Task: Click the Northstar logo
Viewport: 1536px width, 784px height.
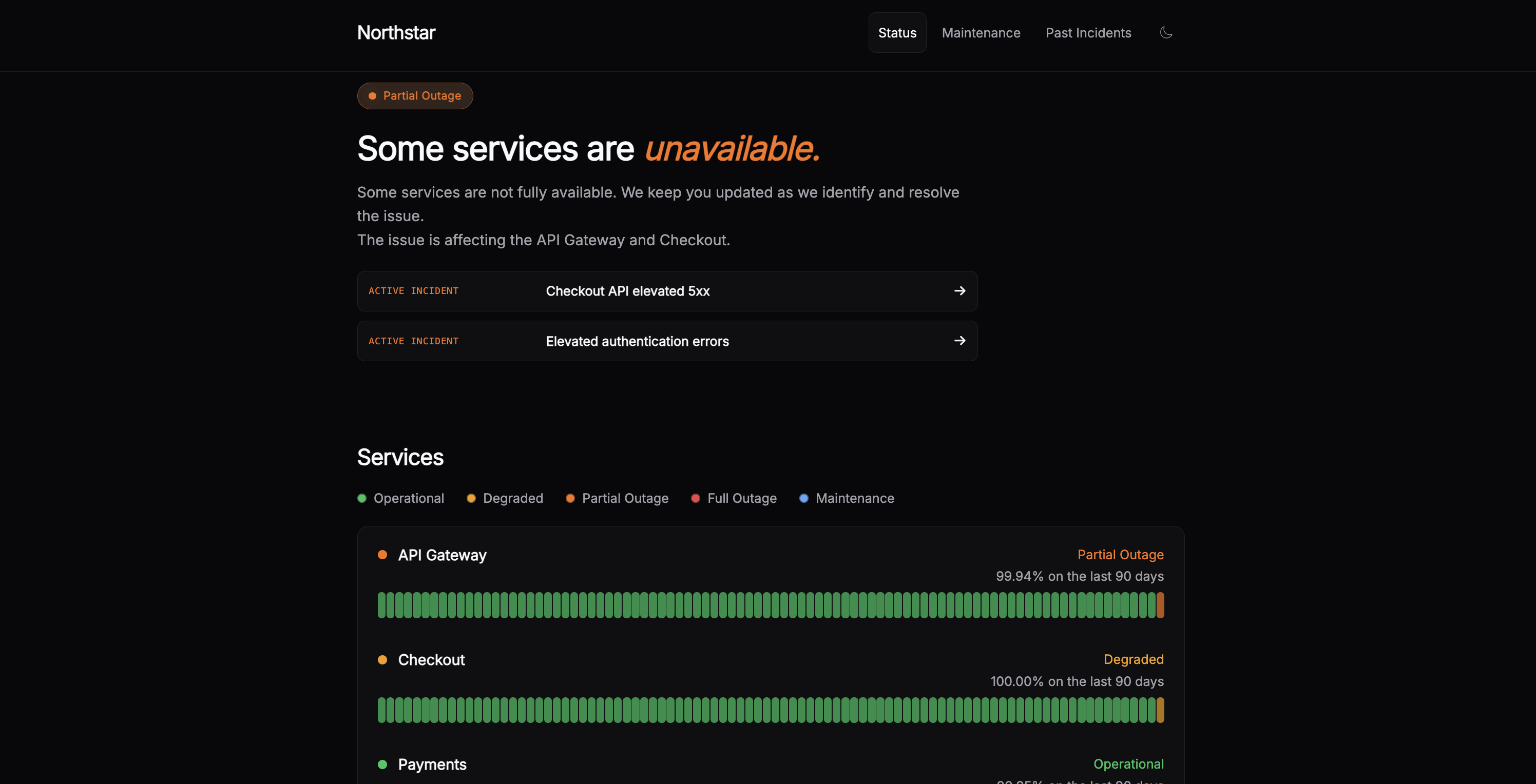Action: coord(396,33)
